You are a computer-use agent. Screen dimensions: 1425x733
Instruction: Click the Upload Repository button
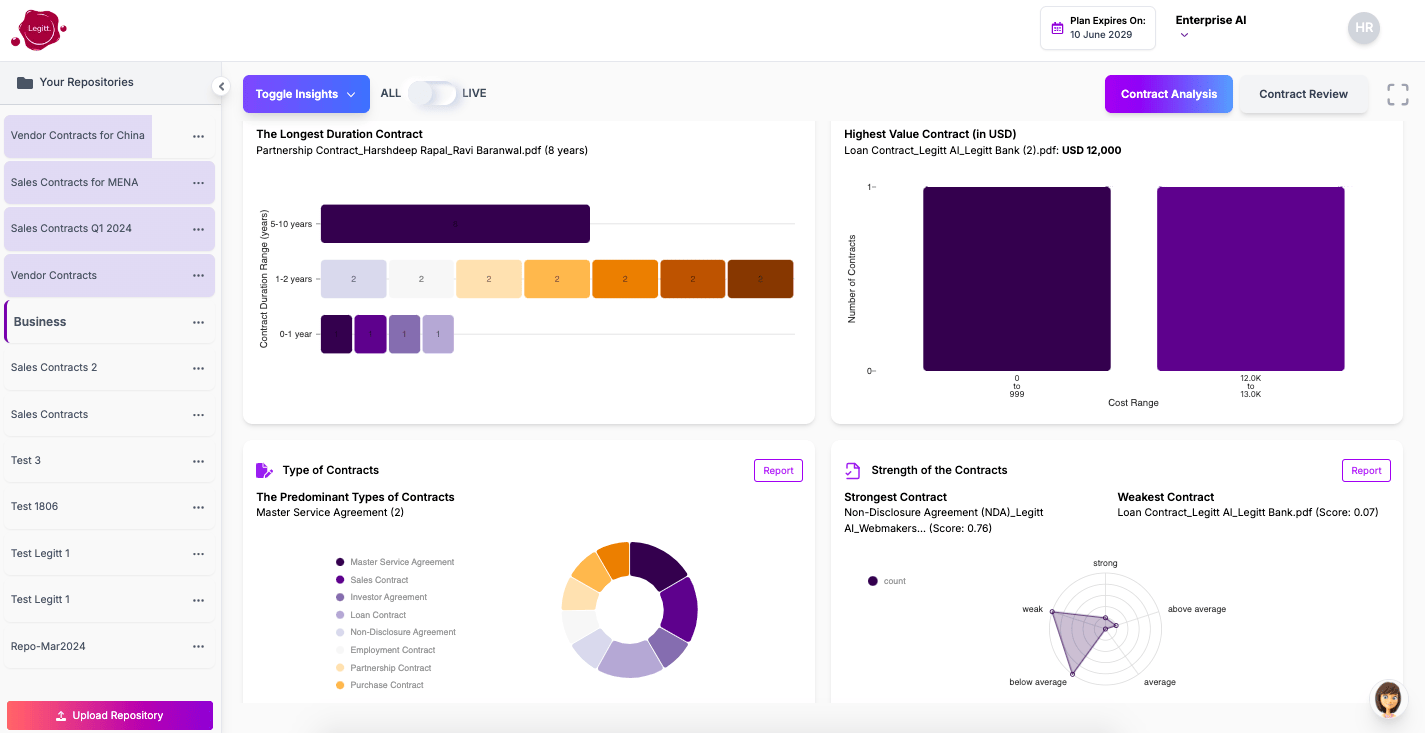[x=110, y=715]
